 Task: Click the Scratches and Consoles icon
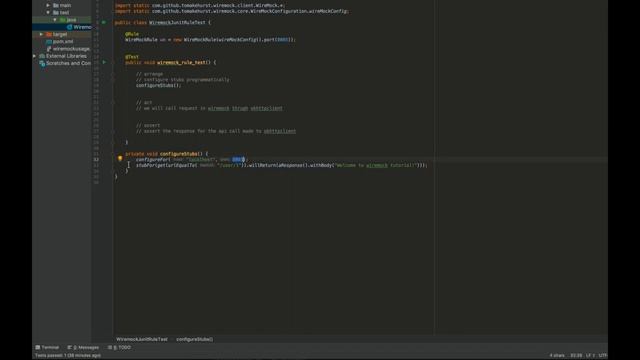click(42, 63)
